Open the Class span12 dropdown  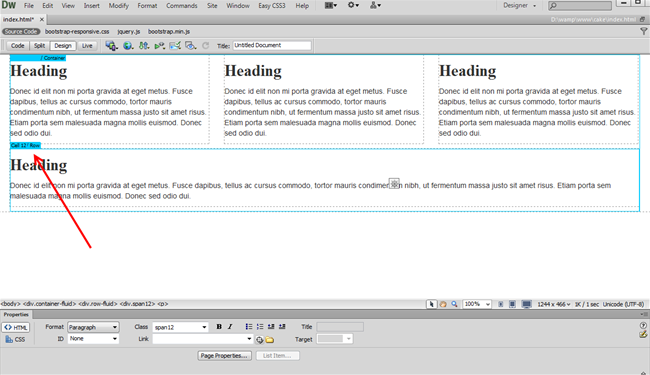pos(180,327)
